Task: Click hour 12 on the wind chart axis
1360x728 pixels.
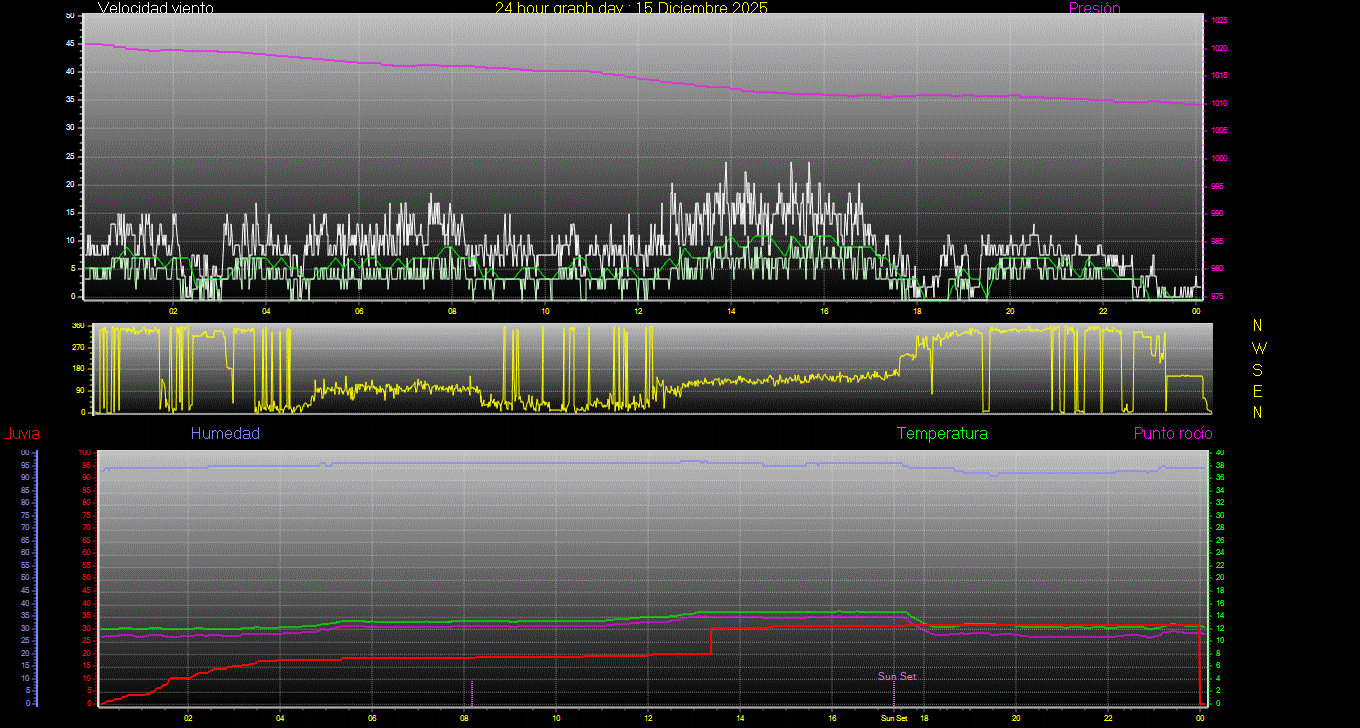Action: coord(638,311)
